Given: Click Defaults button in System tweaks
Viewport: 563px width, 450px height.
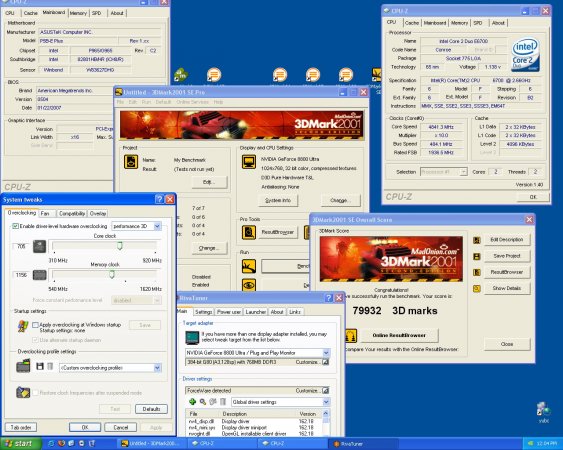Looking at the screenshot, I should point(151,409).
